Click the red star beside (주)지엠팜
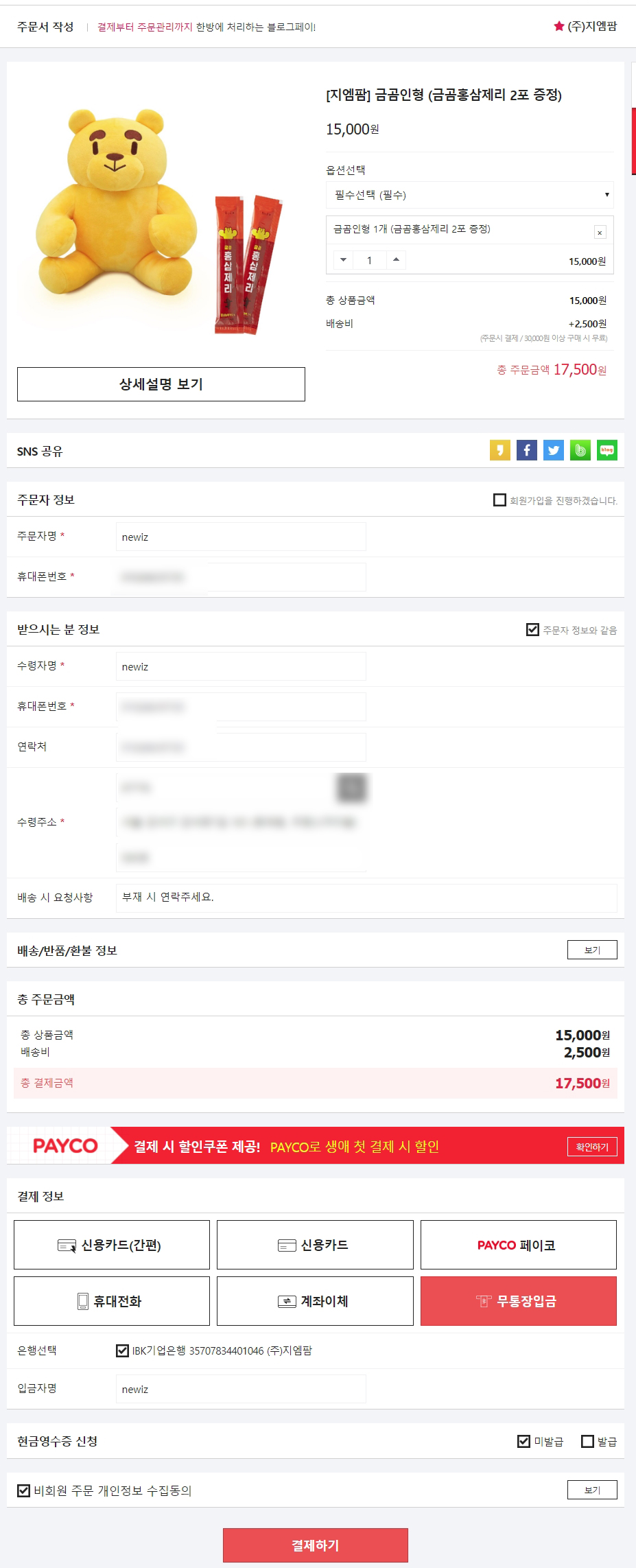The image size is (636, 1568). pyautogui.click(x=558, y=26)
